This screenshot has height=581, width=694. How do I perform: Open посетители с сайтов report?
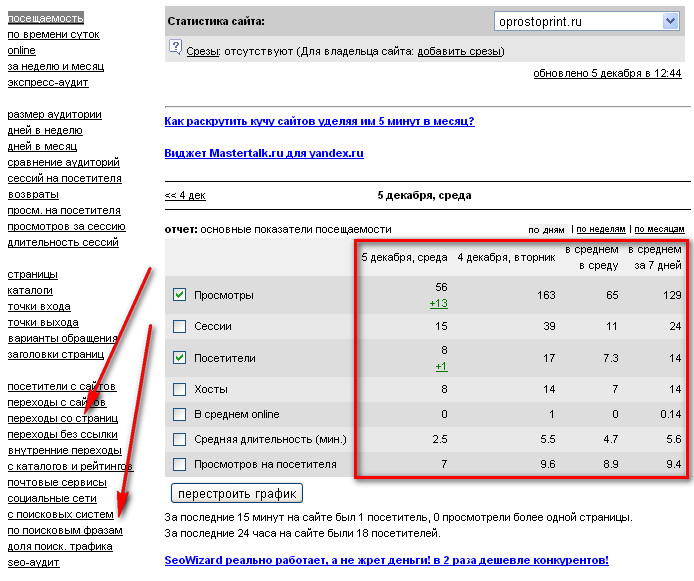coord(62,387)
